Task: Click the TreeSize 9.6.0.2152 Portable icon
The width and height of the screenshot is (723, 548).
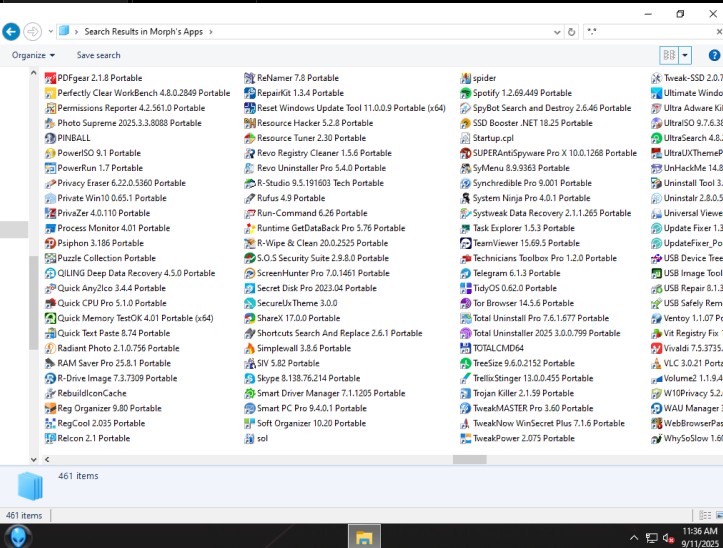Action: pos(465,363)
